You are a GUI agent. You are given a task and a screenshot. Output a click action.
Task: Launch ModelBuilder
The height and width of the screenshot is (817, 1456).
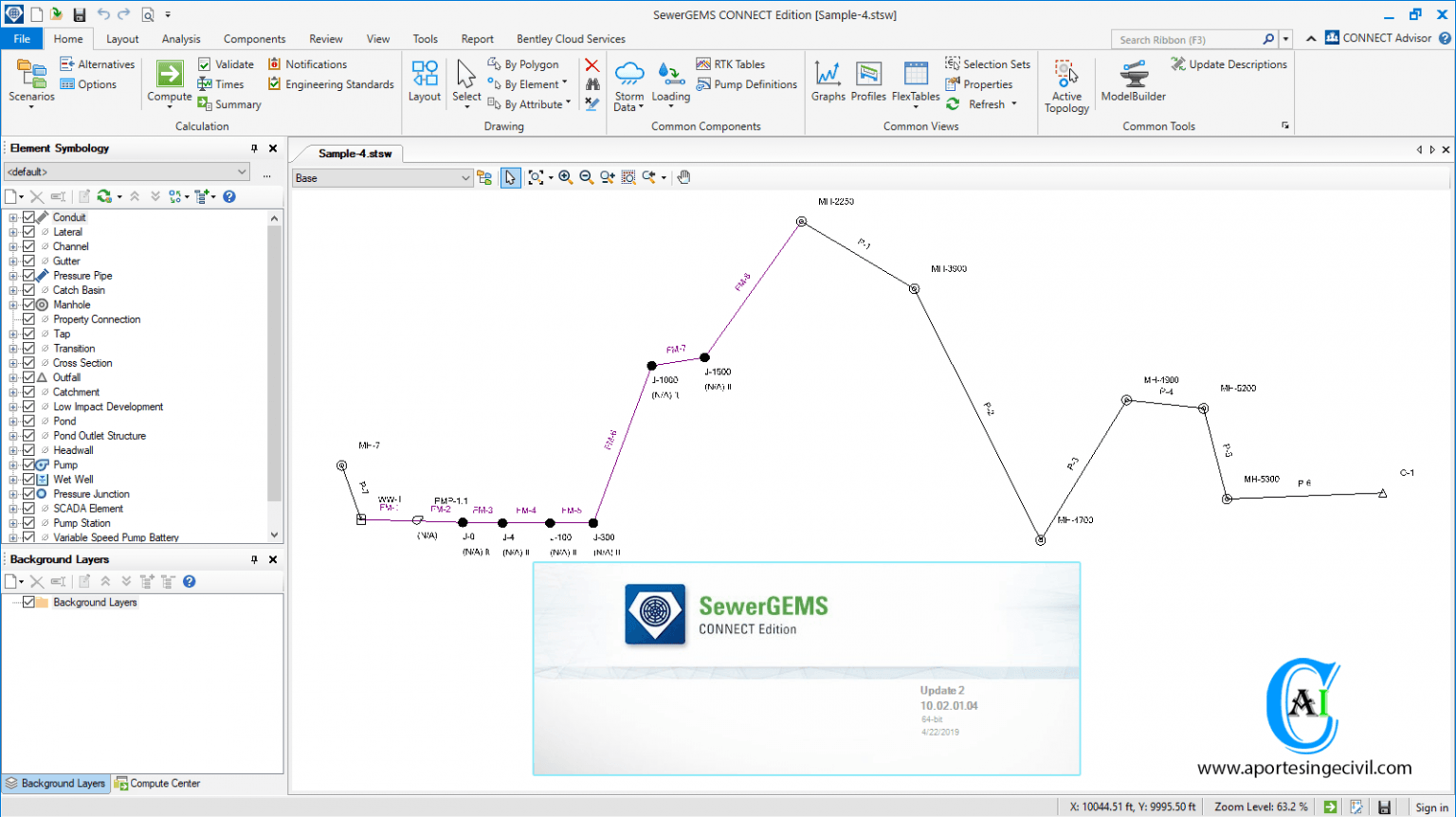click(1133, 81)
